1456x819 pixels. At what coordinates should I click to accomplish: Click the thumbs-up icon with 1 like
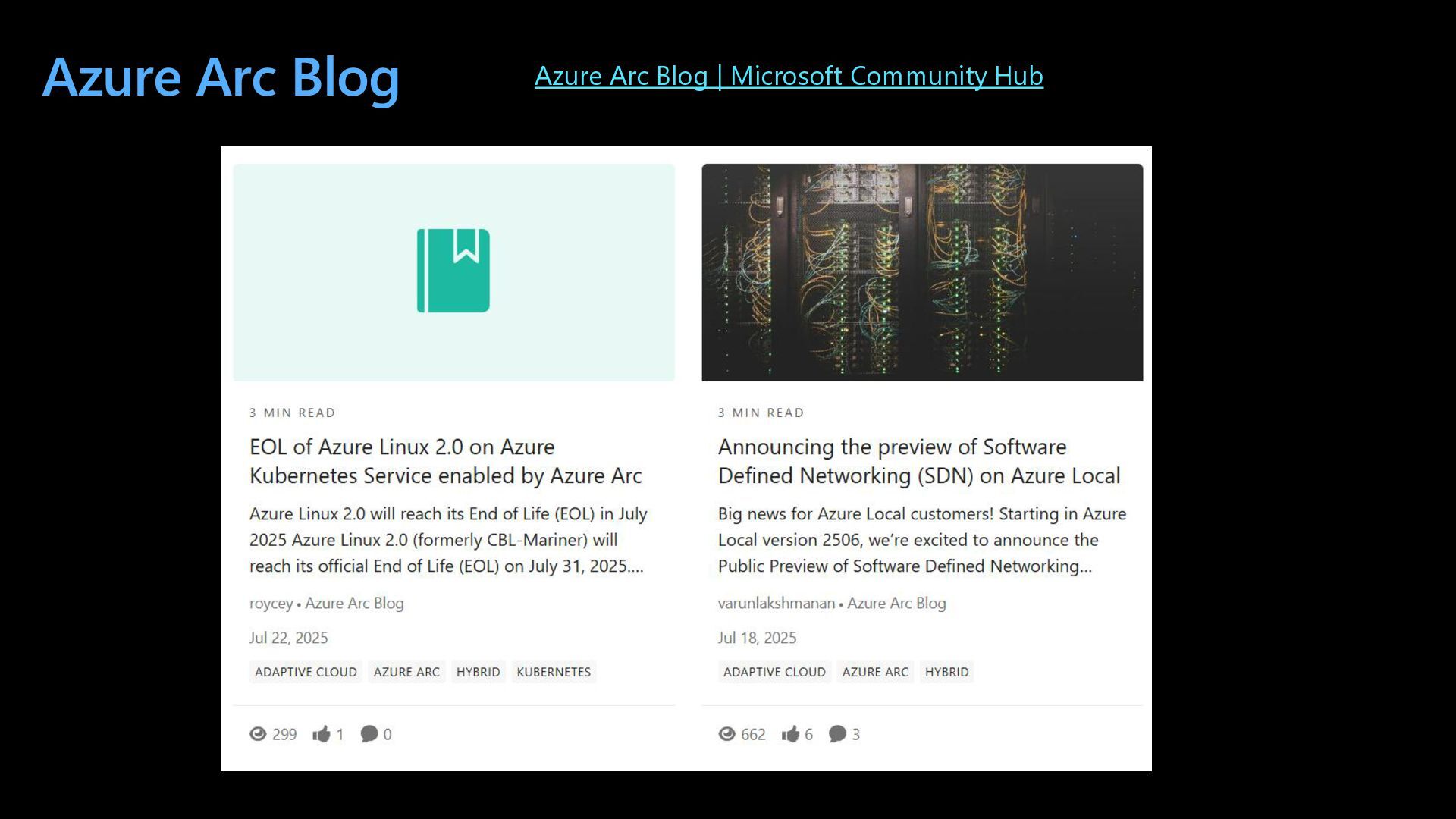point(322,734)
